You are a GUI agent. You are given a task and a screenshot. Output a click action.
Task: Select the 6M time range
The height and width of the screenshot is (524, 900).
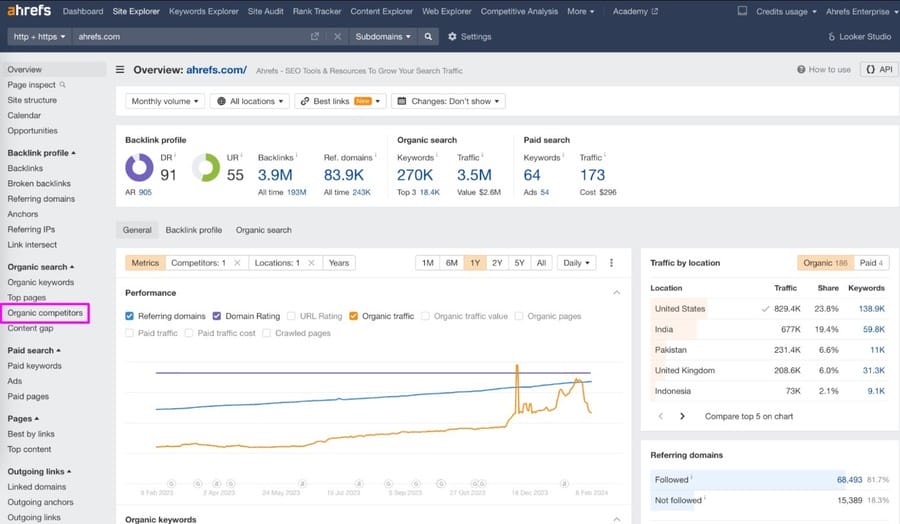[x=451, y=263]
